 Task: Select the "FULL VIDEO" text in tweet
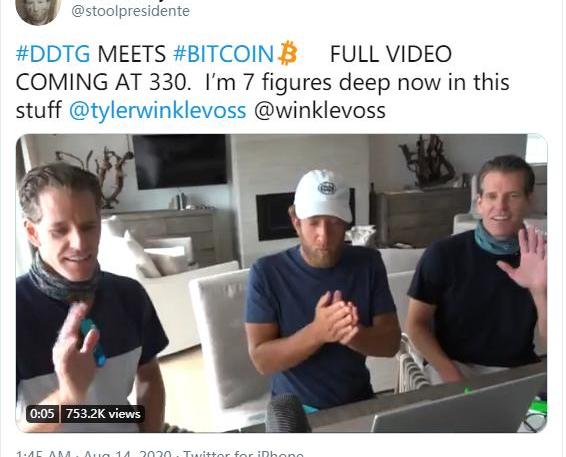391,54
